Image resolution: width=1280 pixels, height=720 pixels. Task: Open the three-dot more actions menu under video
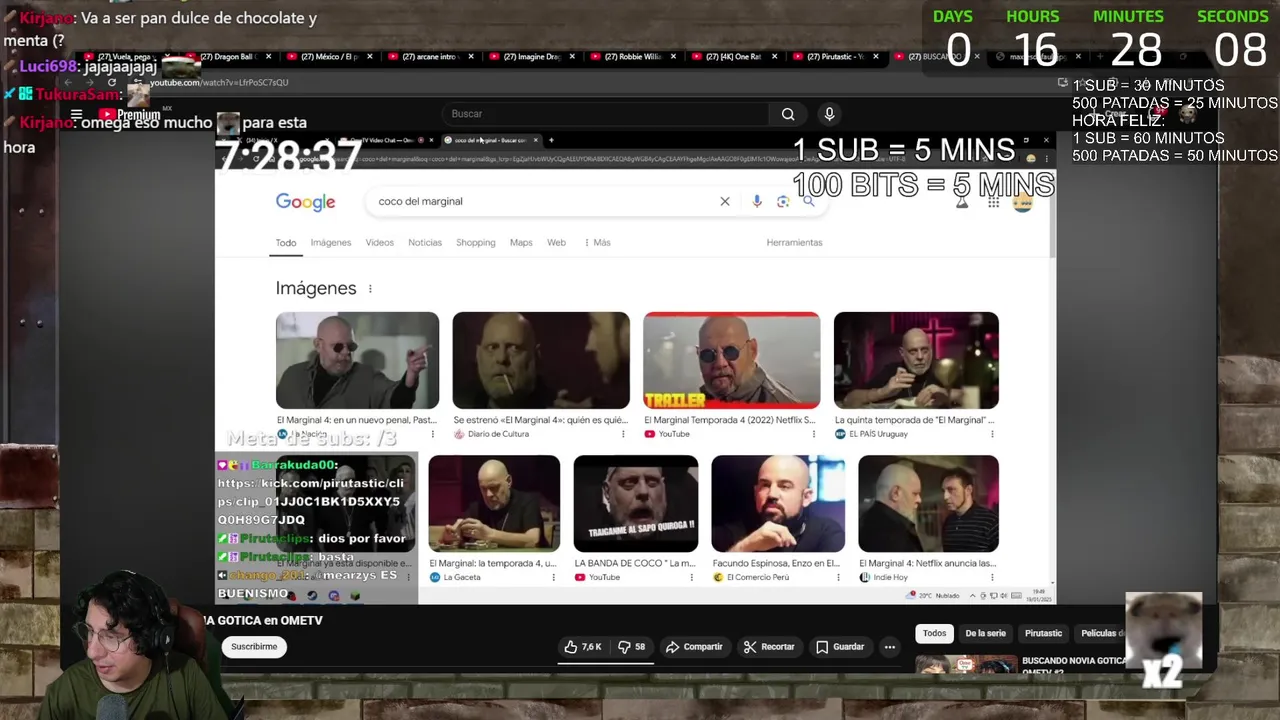pyautogui.click(x=889, y=647)
